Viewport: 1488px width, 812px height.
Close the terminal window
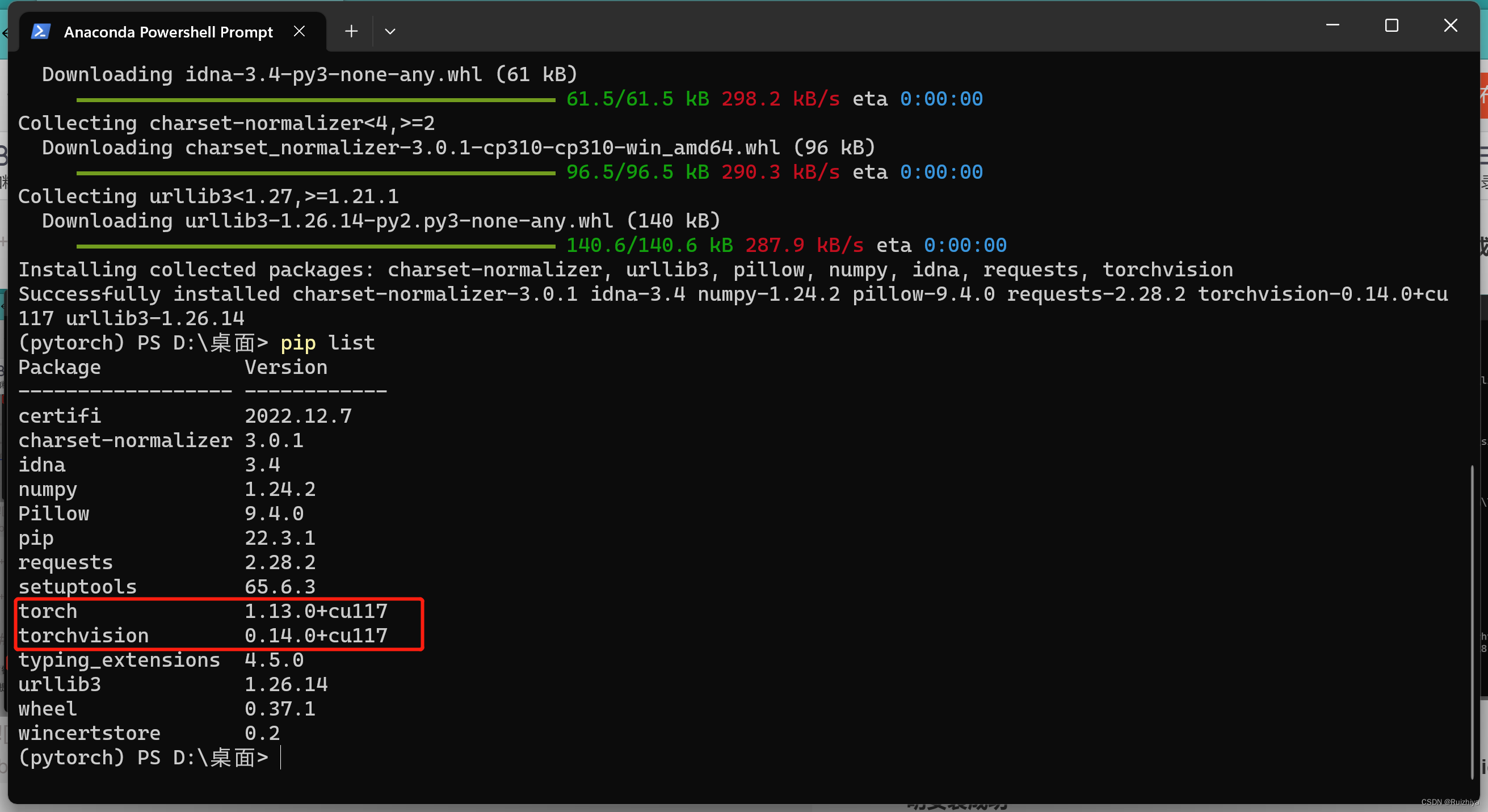1451,26
